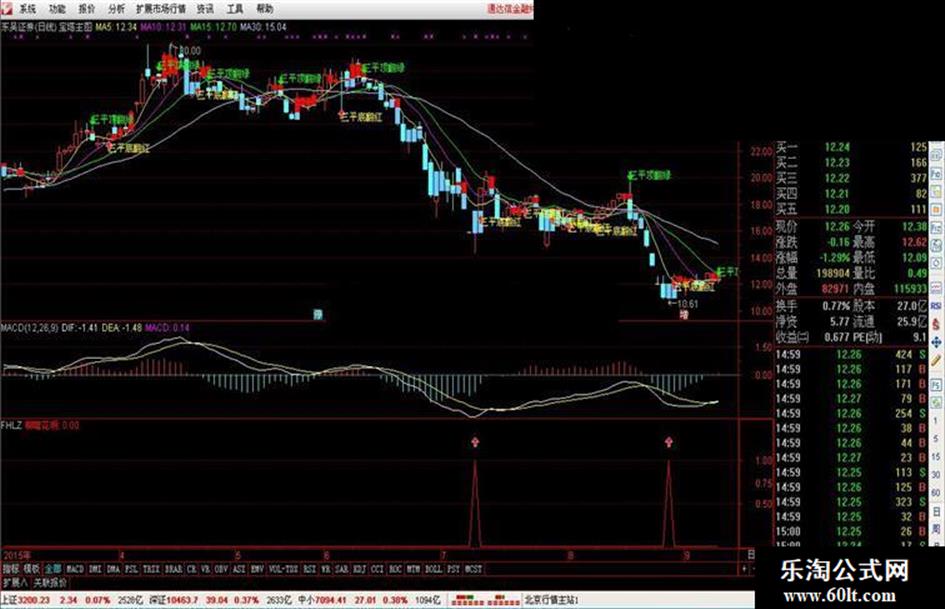Image resolution: width=945 pixels, height=609 pixels.
Task: Switch to 1-minute period in sidebar
Action: point(936,420)
